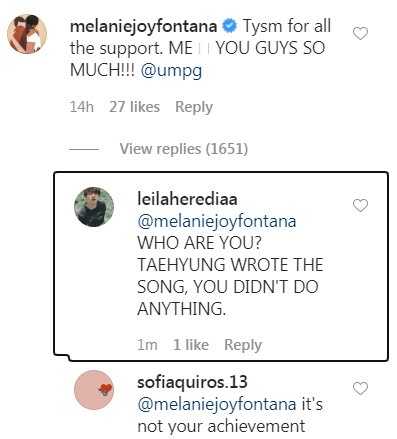397x439 pixels.
Task: Expand View replies (1651)
Action: tap(184, 149)
